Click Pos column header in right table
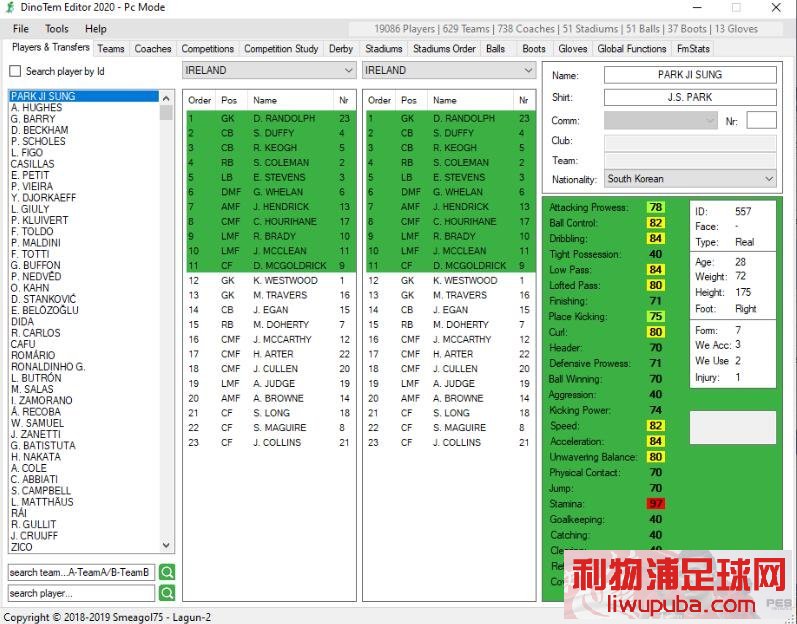Viewport: 797px width, 624px height. point(409,100)
